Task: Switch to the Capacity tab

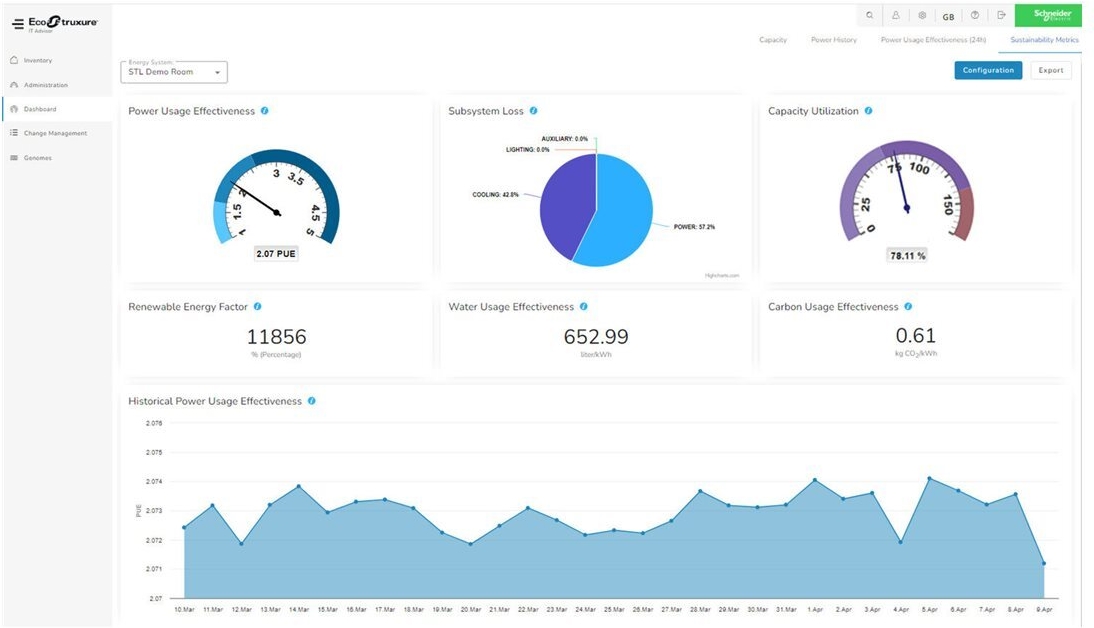Action: tap(773, 40)
